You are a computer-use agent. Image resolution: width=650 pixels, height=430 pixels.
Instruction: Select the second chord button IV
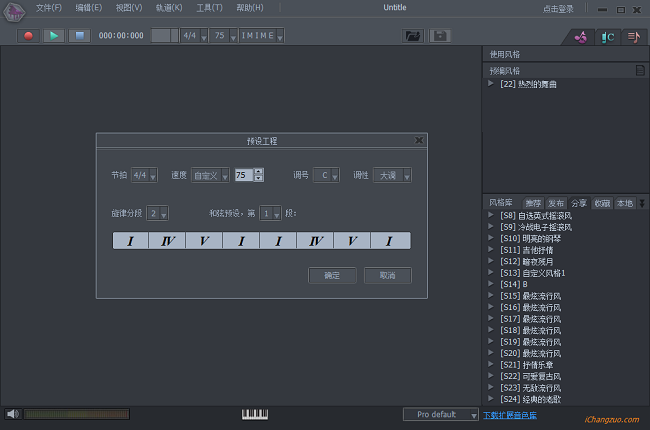(168, 241)
